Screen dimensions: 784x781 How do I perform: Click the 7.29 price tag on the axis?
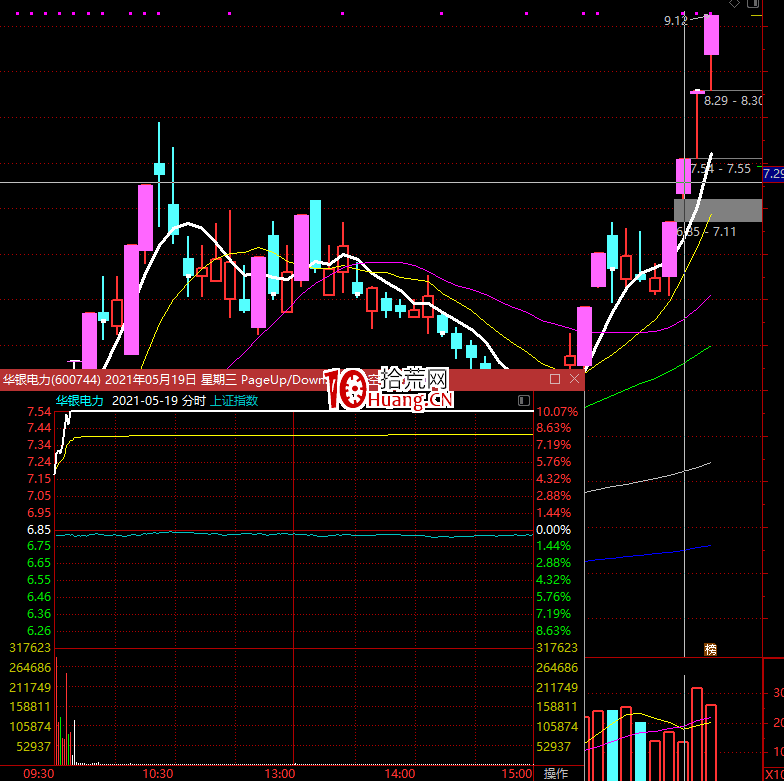tap(774, 174)
